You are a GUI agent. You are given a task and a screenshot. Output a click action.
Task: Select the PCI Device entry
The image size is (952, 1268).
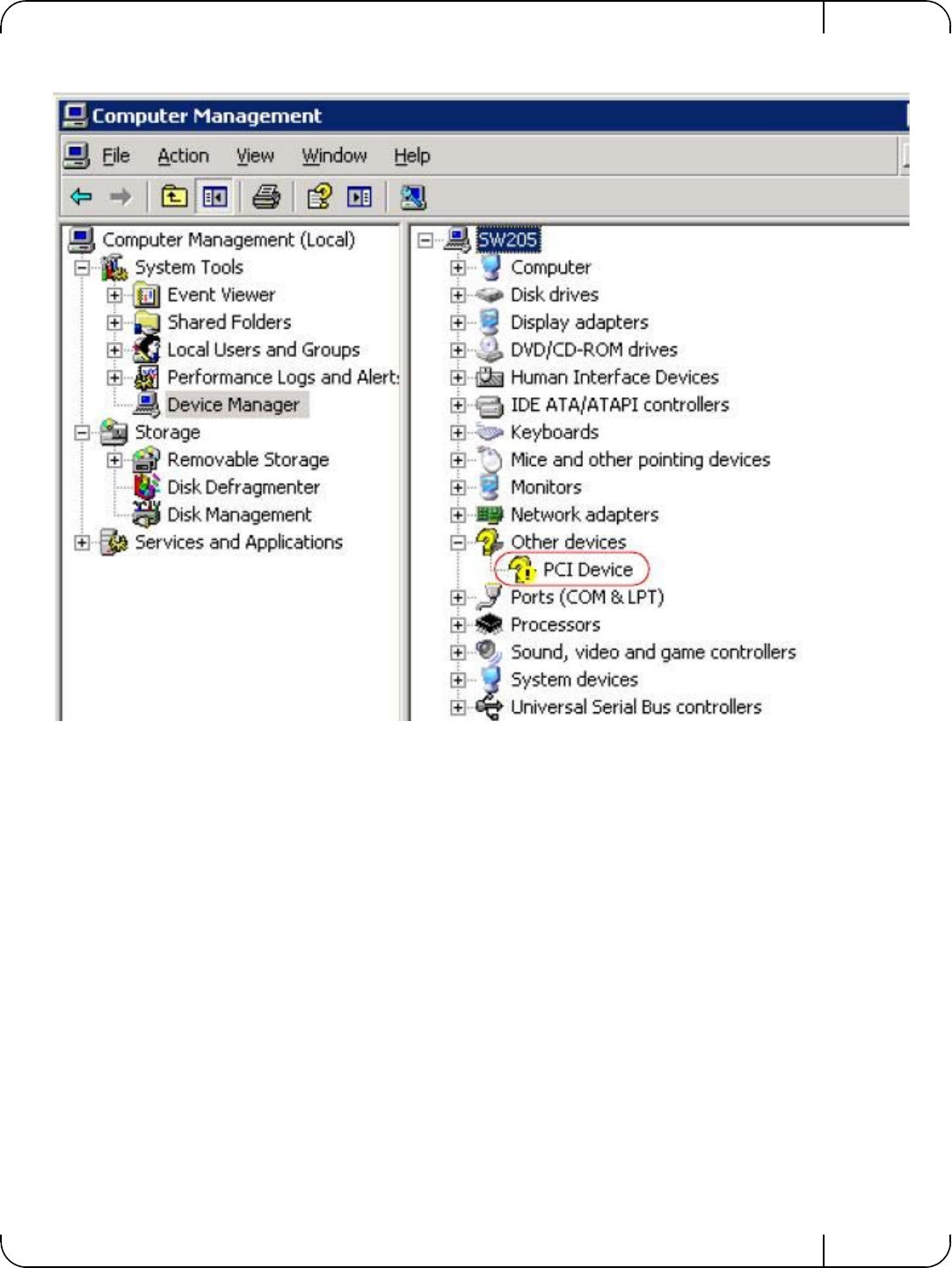587,570
